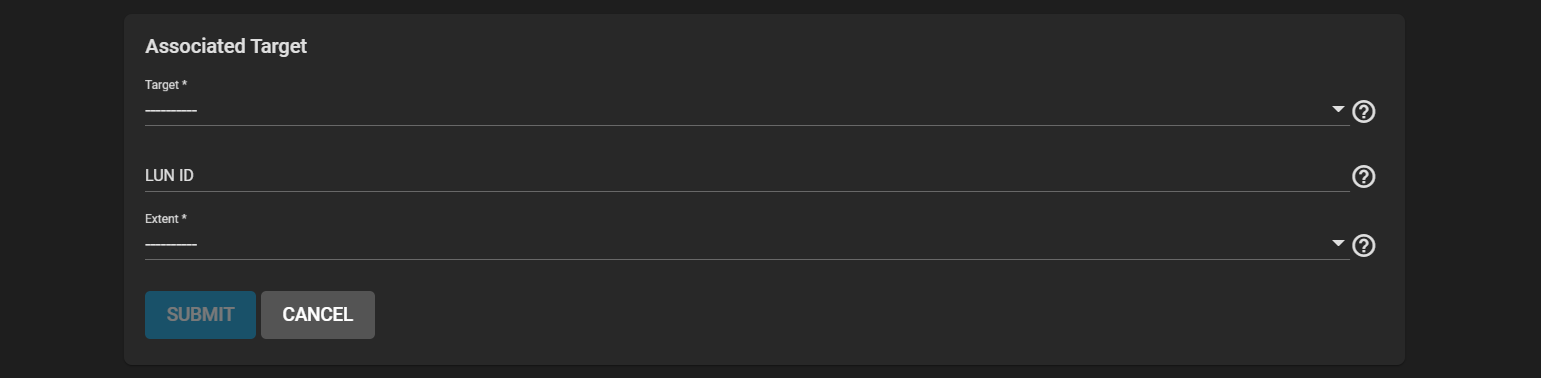The width and height of the screenshot is (1541, 378).
Task: Click the SUBMIT button
Action: [x=200, y=315]
